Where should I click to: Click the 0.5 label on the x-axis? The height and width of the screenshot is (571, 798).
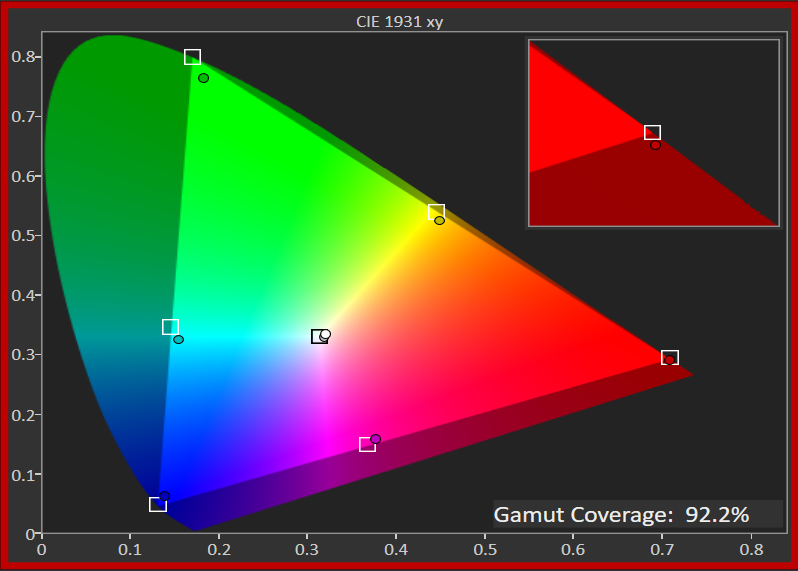485,548
